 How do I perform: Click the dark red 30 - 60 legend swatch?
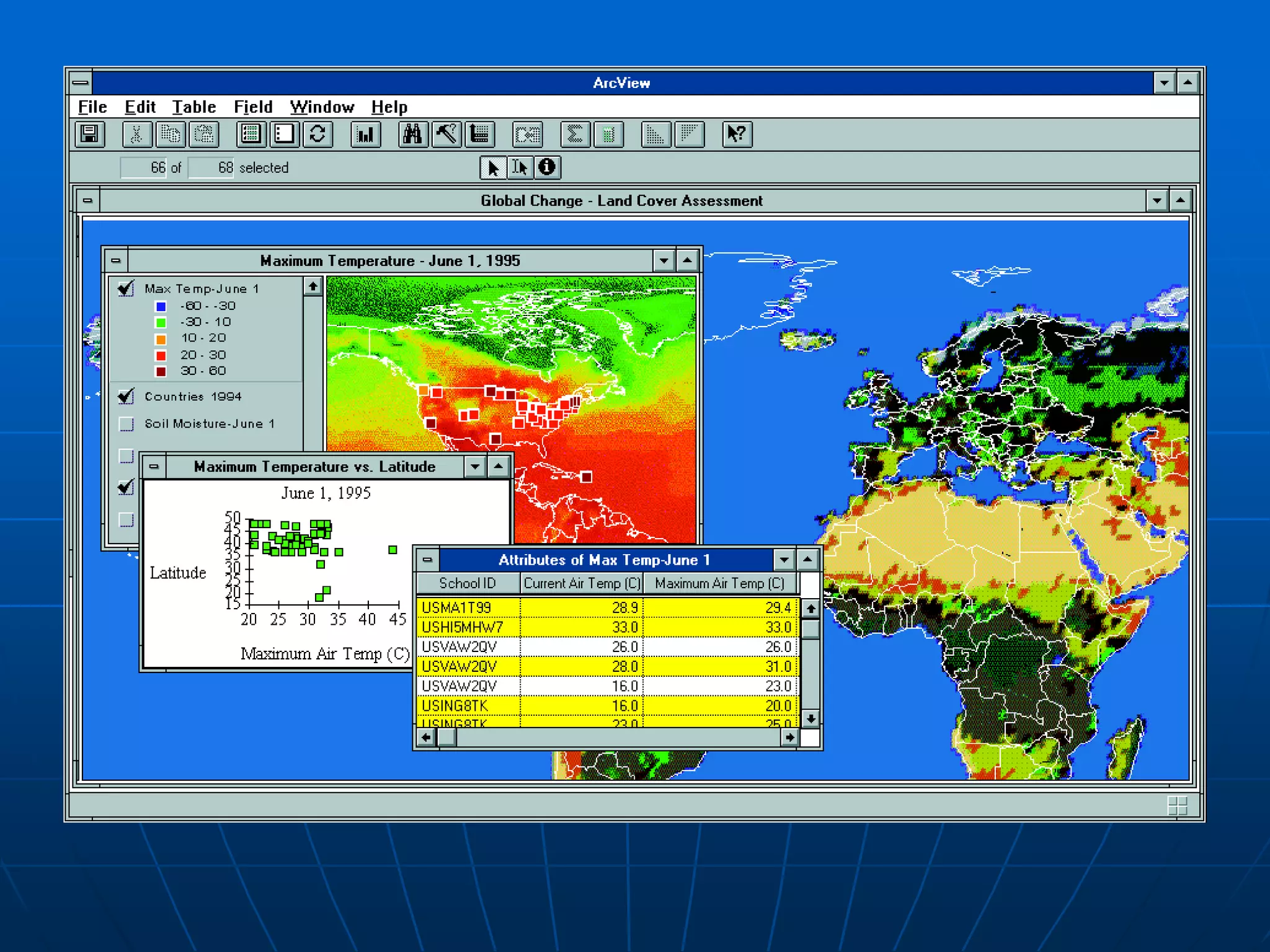pos(161,371)
